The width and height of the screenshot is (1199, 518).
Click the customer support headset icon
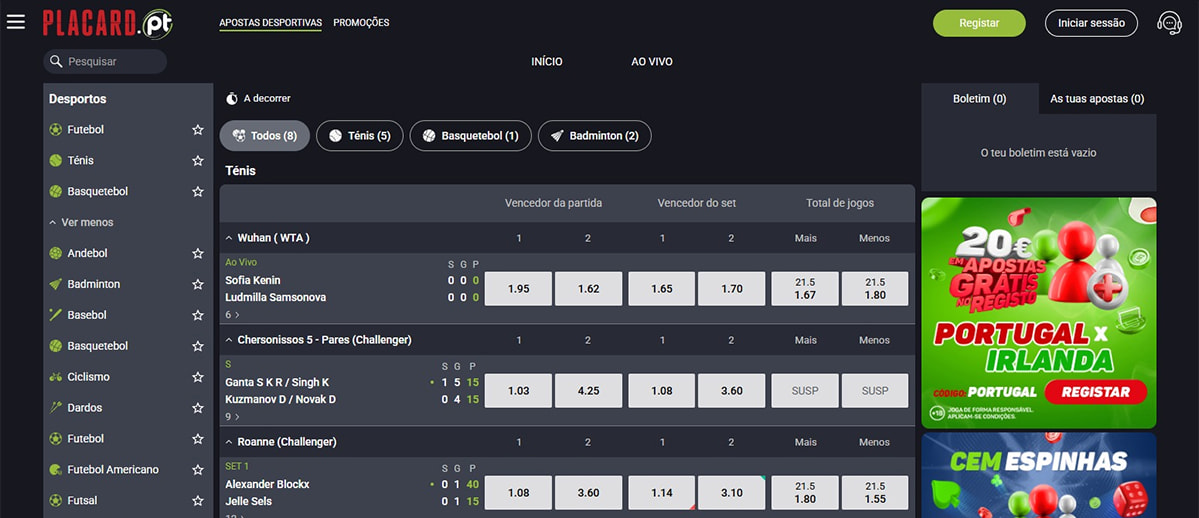1168,23
